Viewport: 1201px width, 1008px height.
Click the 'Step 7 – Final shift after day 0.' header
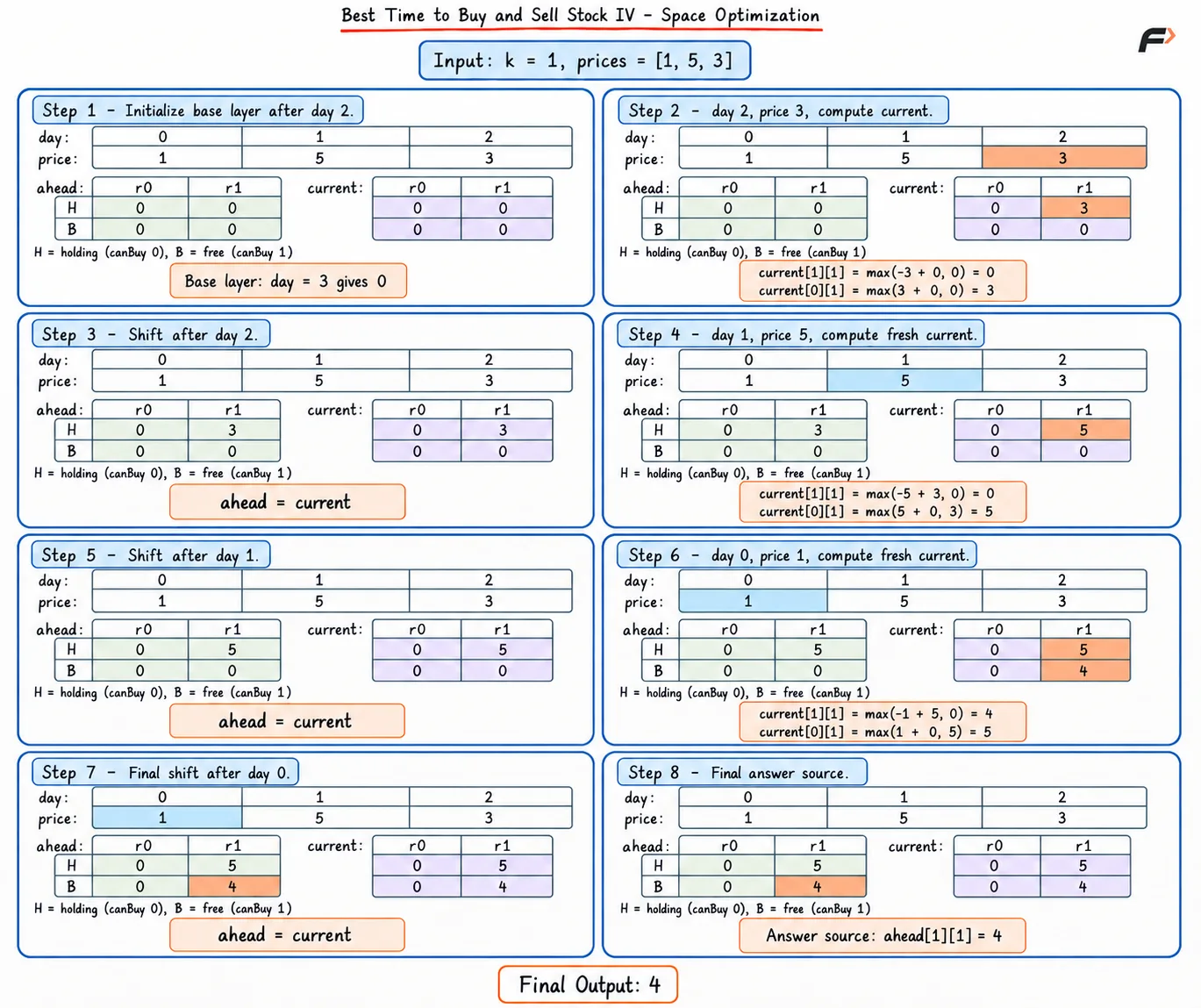click(166, 773)
